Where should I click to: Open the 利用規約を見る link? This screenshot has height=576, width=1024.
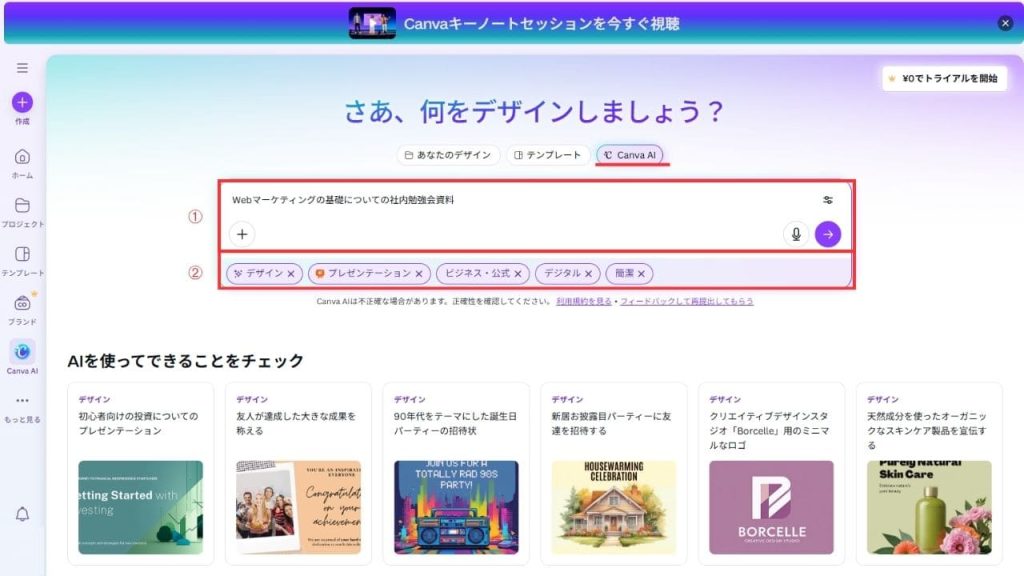tap(585, 301)
